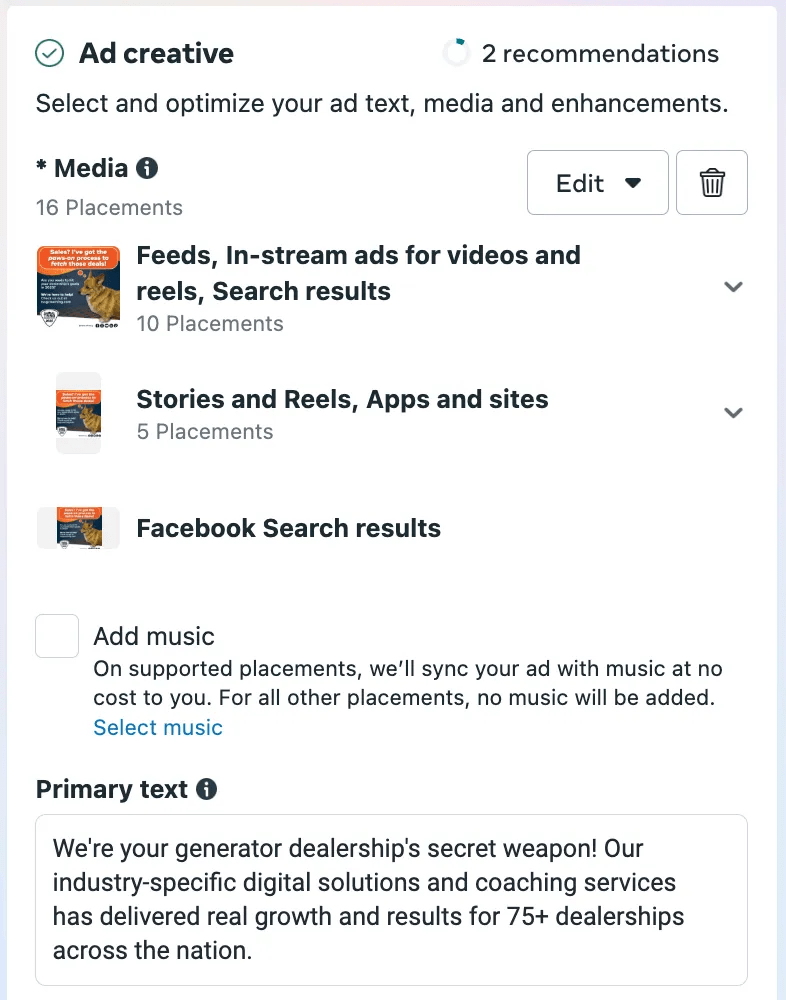Image resolution: width=786 pixels, height=1000 pixels.
Task: Click the info icon beside Primary text
Action: (x=207, y=789)
